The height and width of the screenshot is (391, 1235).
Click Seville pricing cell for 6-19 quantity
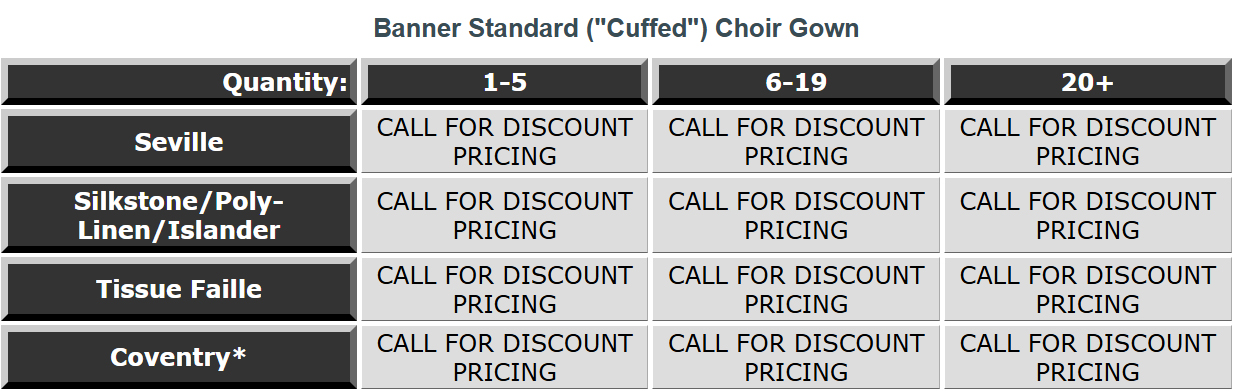(796, 142)
